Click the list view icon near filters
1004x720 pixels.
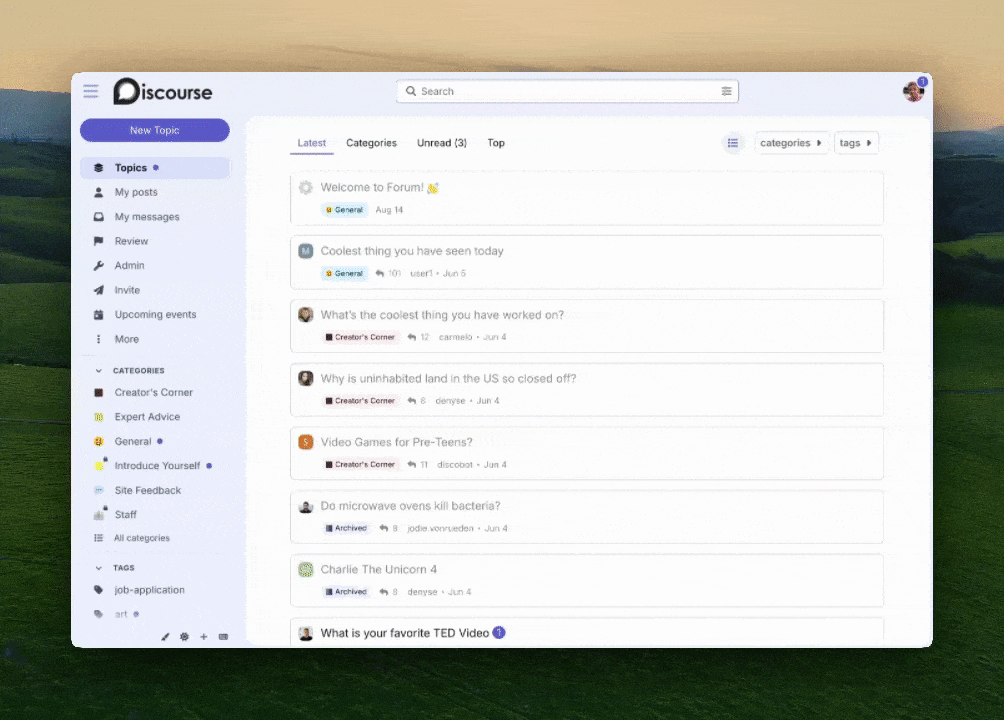point(733,143)
